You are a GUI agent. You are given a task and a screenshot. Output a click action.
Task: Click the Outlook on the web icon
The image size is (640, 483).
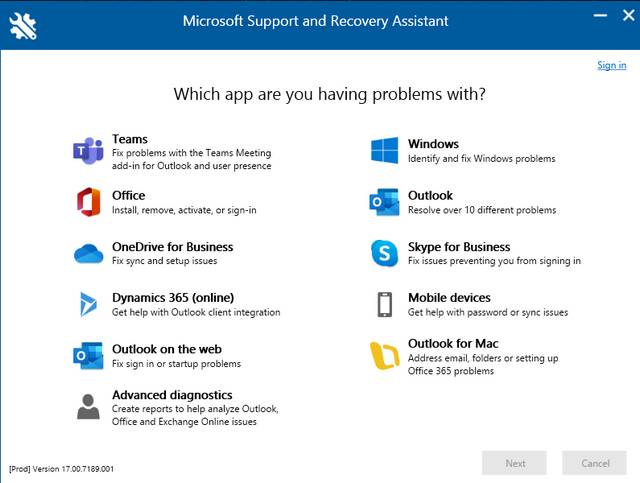(x=88, y=356)
